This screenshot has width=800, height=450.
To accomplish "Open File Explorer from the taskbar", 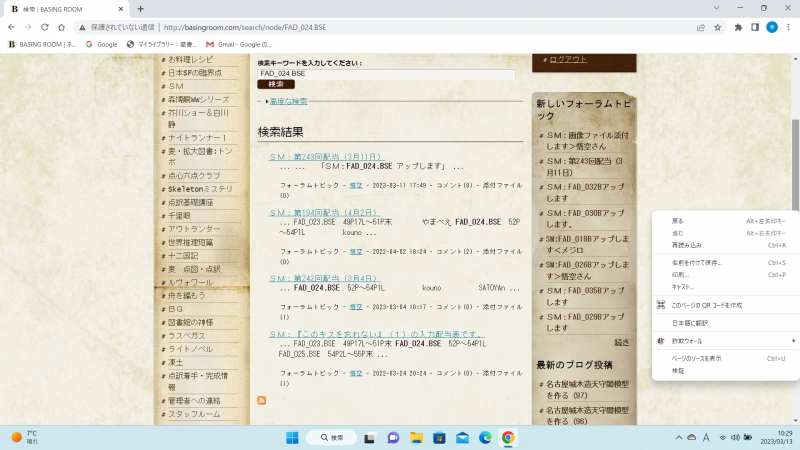I will coord(415,438).
